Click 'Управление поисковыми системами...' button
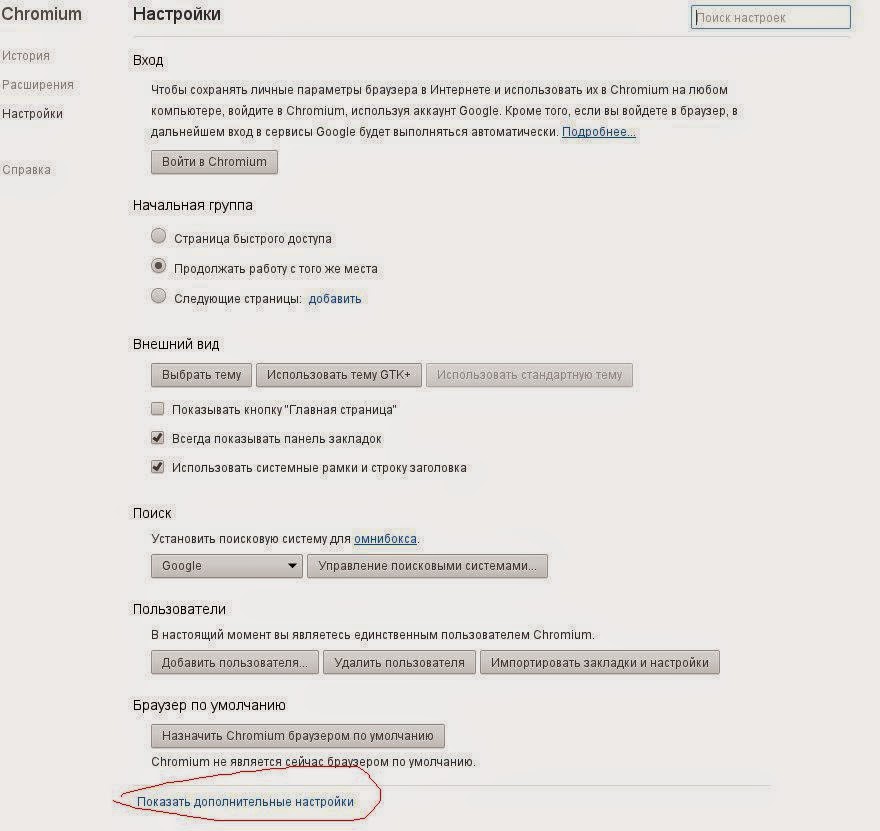The image size is (880, 831). click(x=427, y=566)
